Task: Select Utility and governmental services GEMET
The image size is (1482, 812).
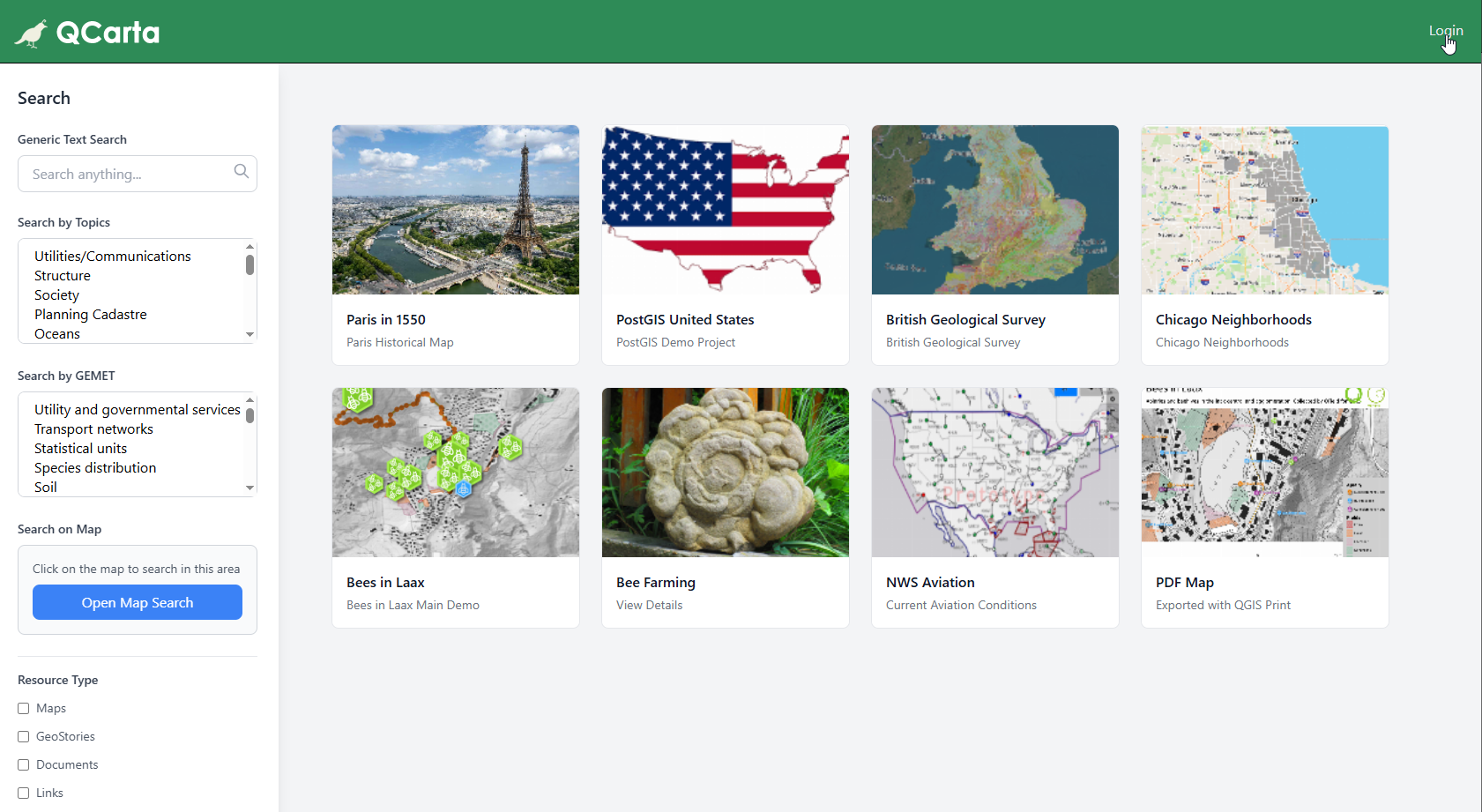Action: point(138,409)
